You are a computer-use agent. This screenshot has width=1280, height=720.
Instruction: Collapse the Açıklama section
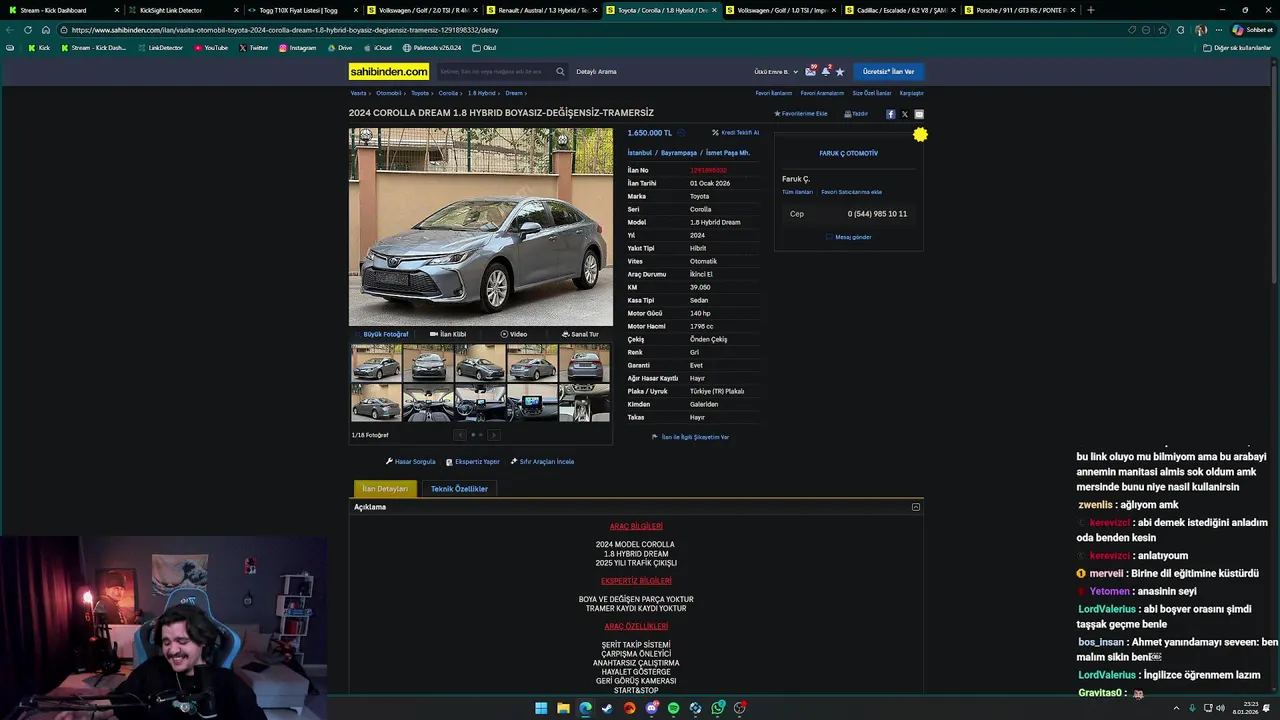tap(915, 507)
